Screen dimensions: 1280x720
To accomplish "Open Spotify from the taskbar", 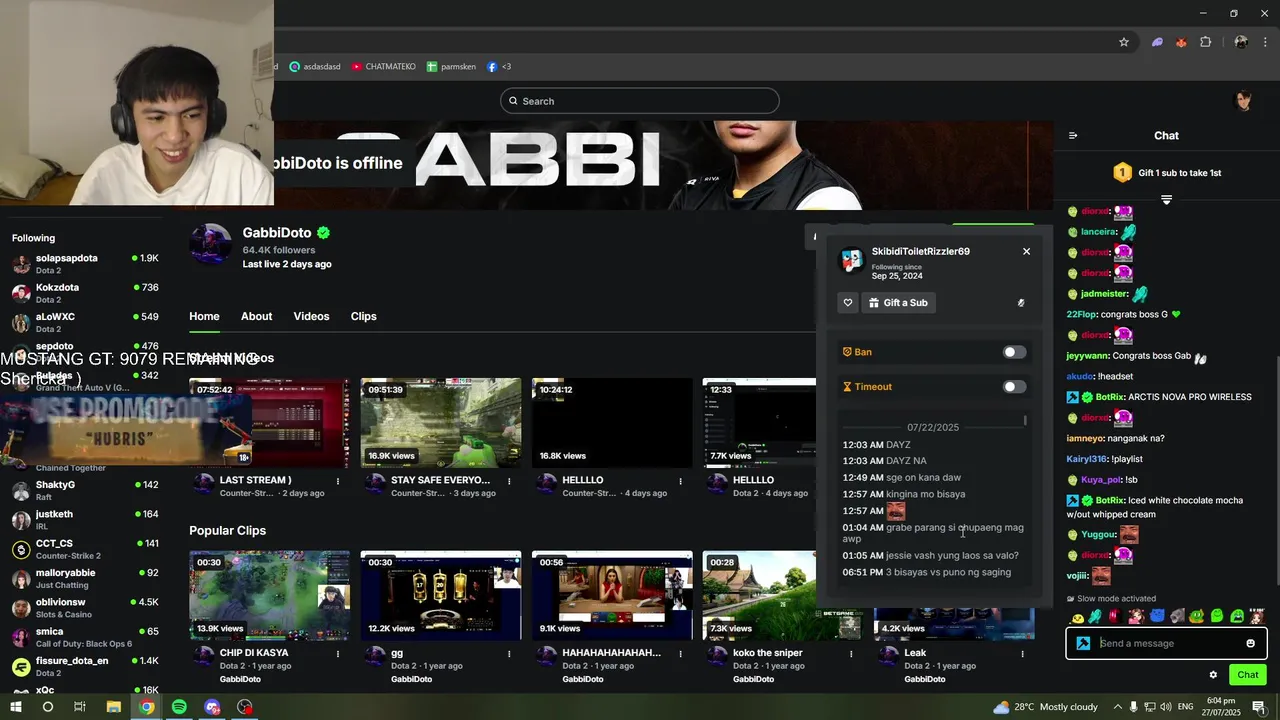I will (179, 707).
